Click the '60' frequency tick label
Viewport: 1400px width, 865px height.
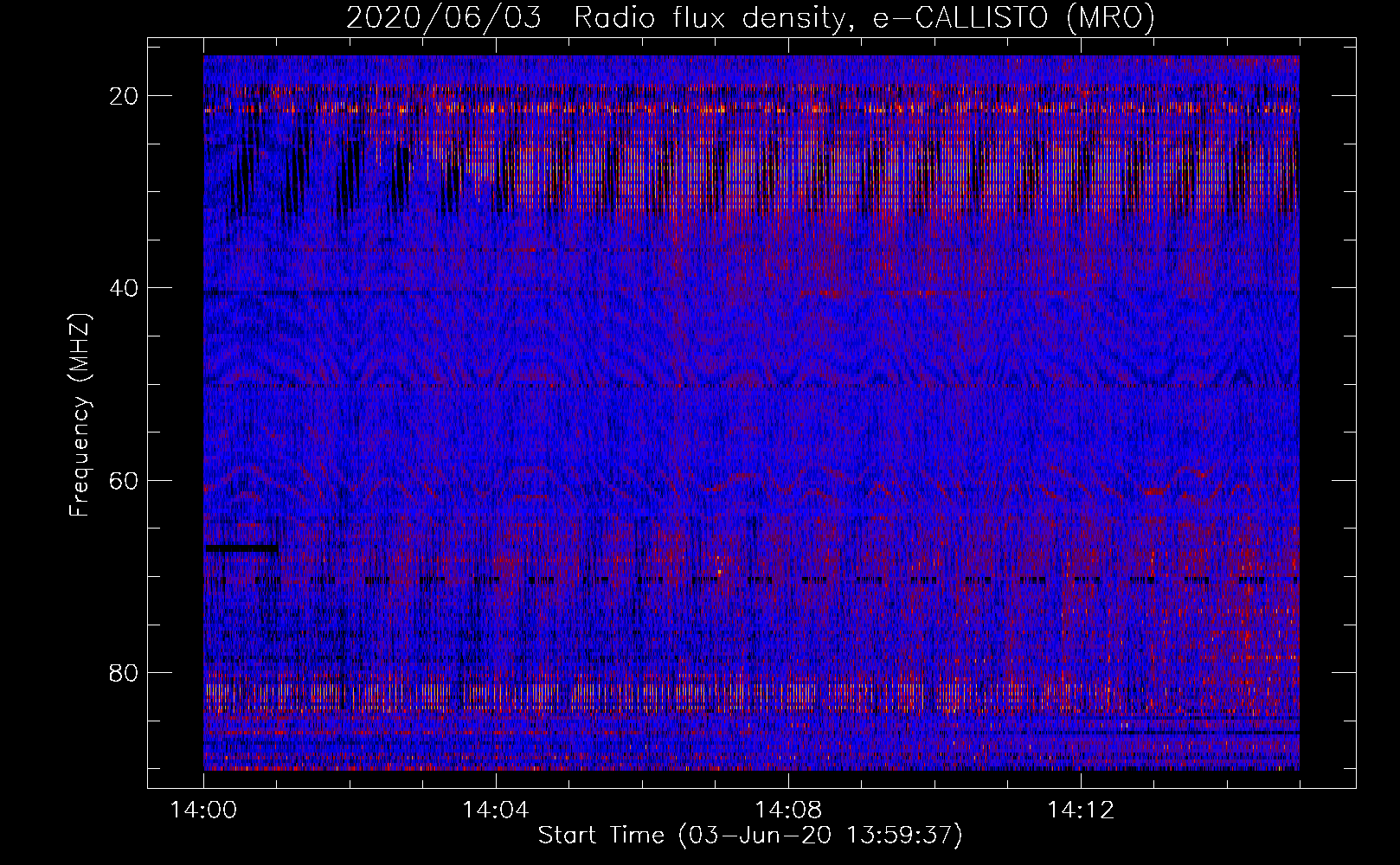pyautogui.click(x=124, y=480)
